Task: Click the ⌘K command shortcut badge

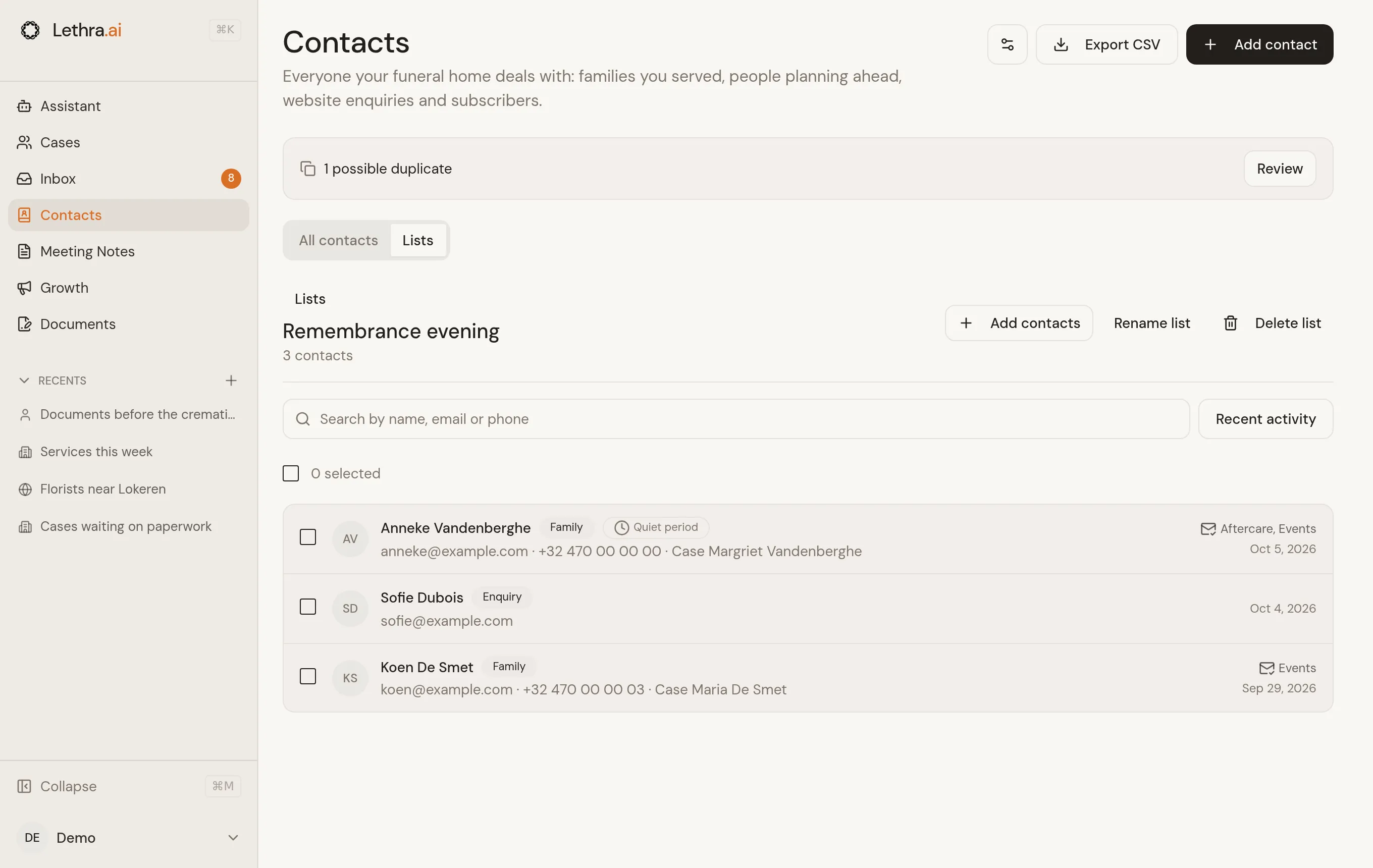Action: 225,30
